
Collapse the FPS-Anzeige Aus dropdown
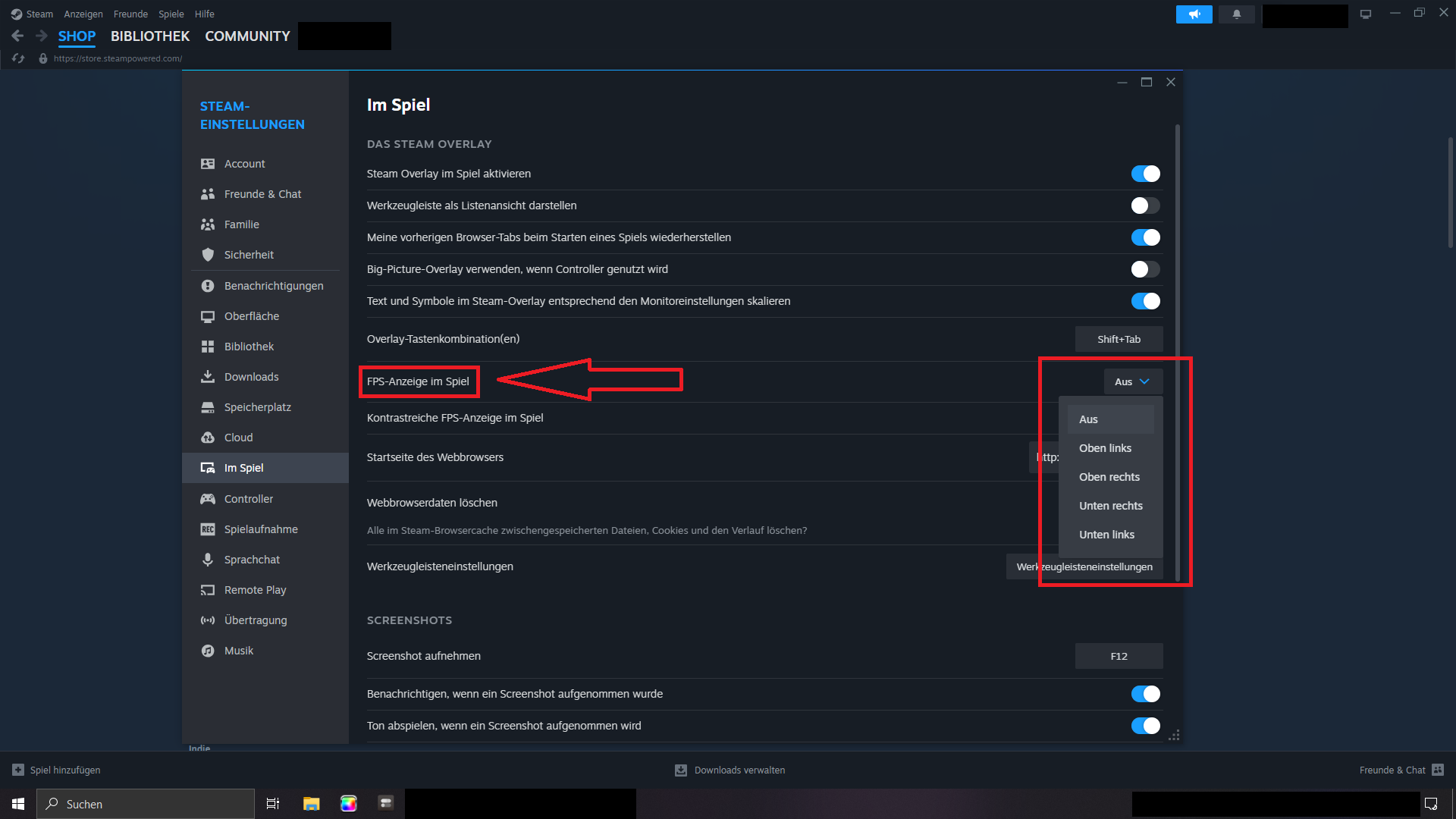click(x=1132, y=381)
